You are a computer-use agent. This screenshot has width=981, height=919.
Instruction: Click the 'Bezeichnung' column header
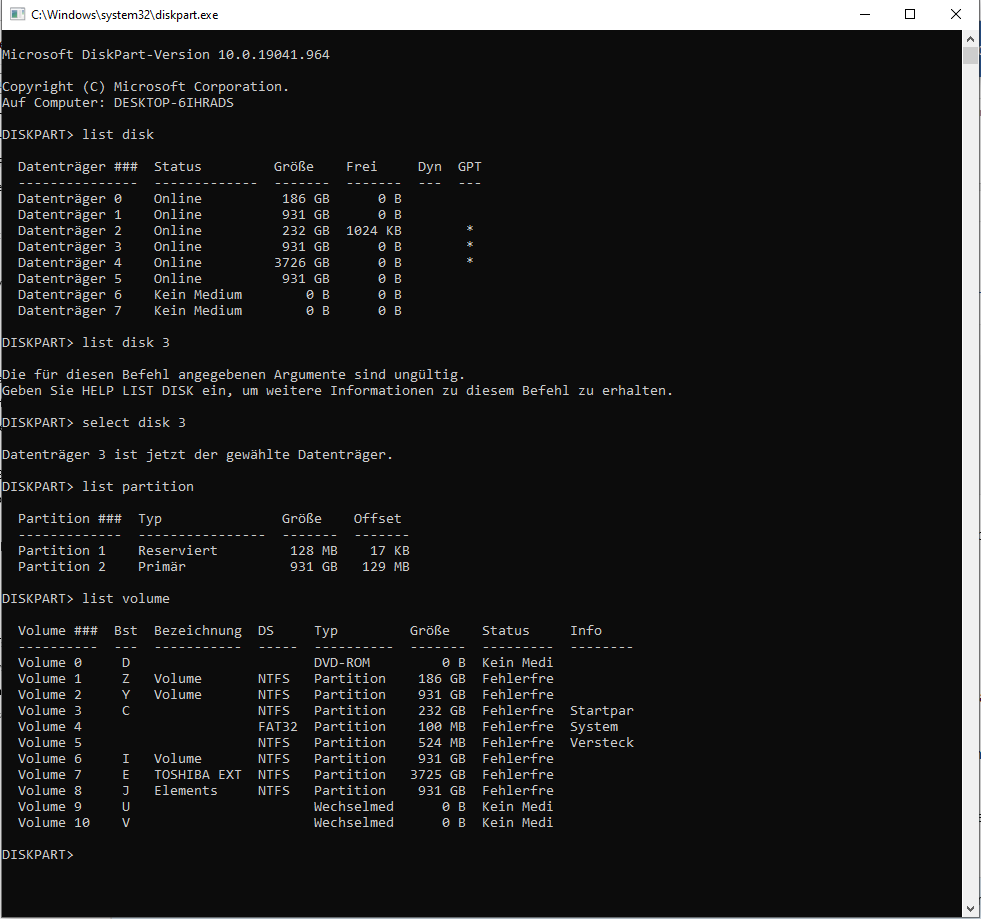198,631
